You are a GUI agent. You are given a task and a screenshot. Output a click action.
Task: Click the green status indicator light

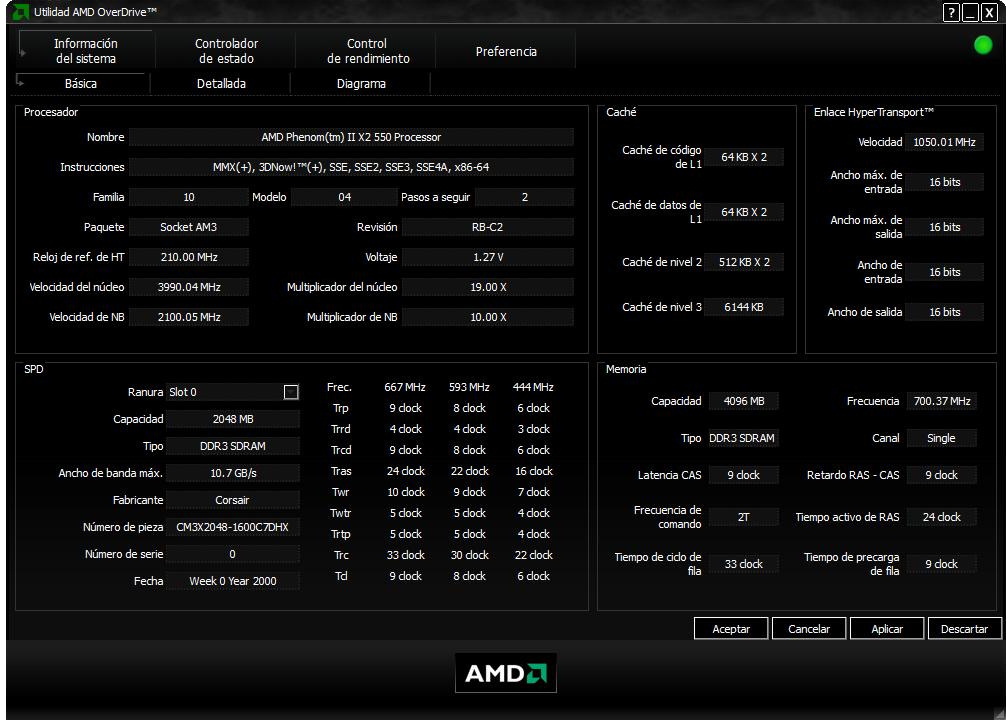(983, 45)
